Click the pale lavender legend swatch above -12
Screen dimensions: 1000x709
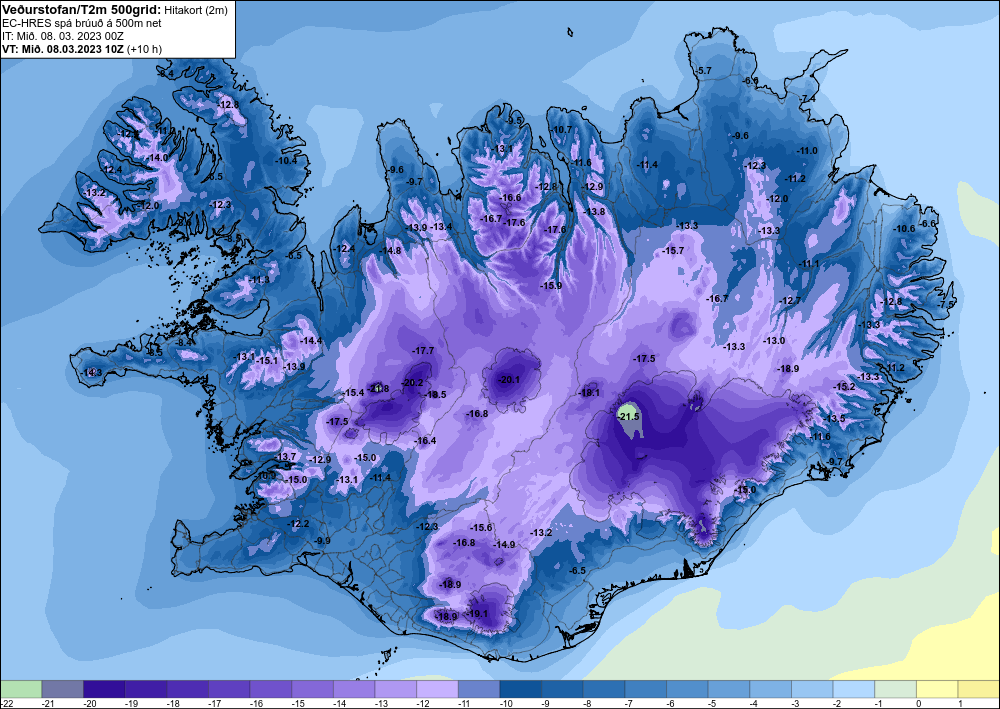coord(438,689)
